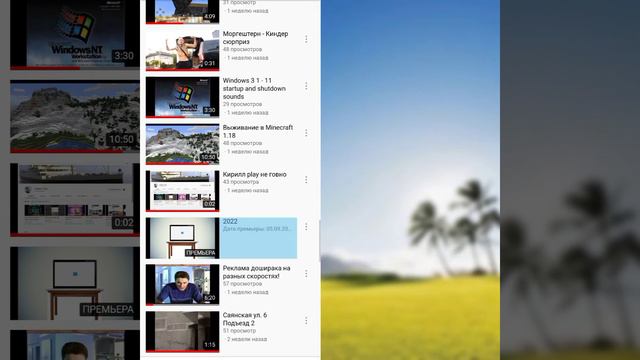The width and height of the screenshot is (640, 360).
Task: Open 'Реклама доширака на разных скоростях!' title
Action: pos(256,272)
